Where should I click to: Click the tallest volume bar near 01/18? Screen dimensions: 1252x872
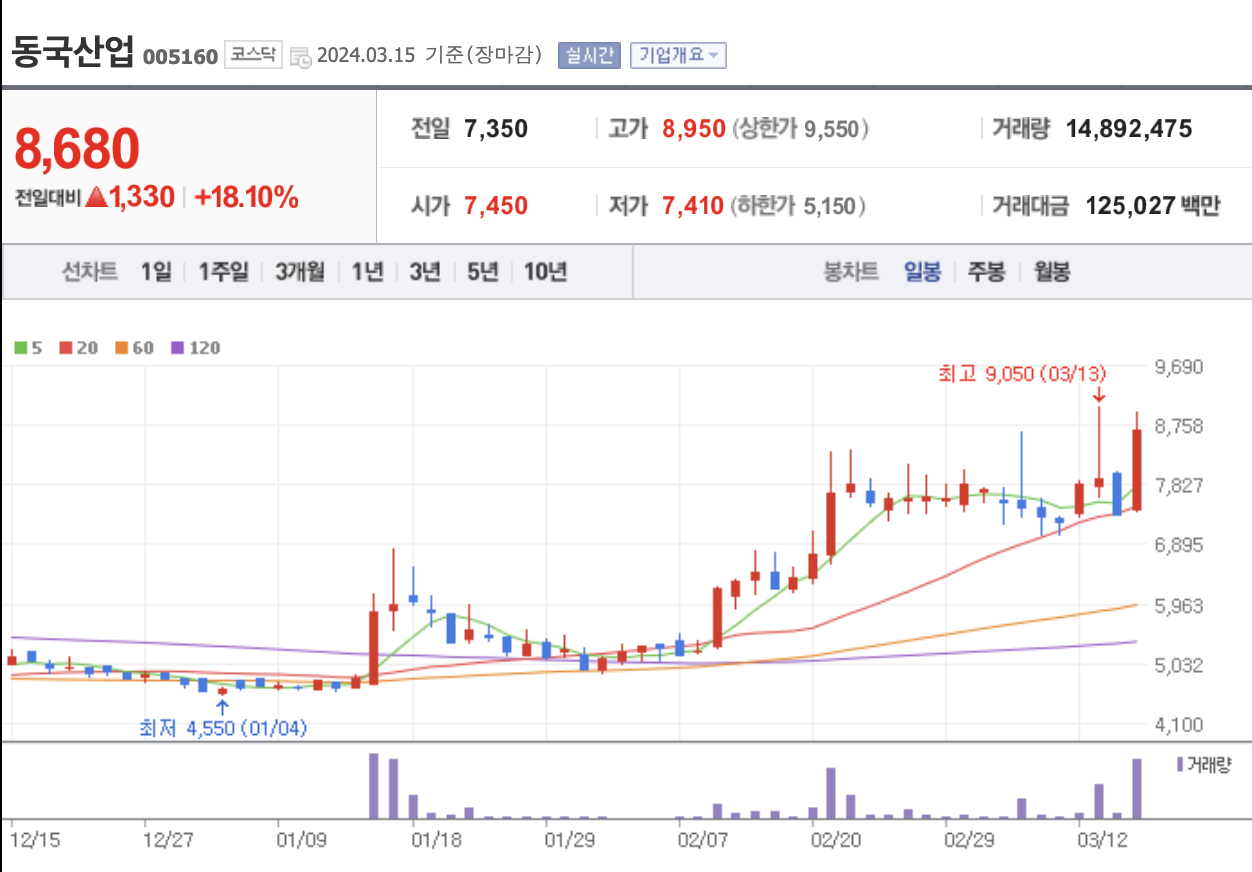point(374,786)
